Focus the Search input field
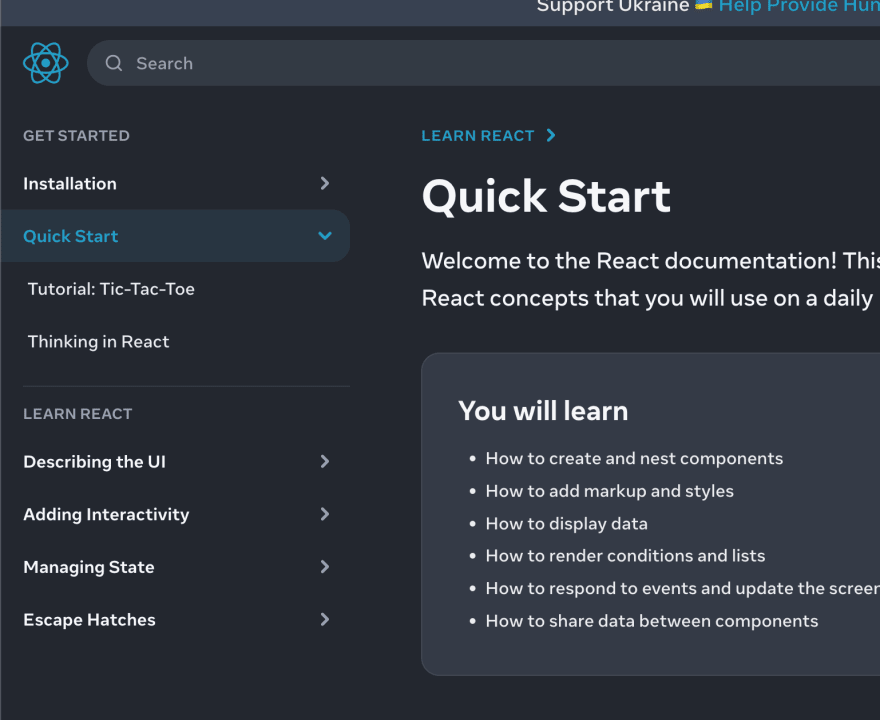Image resolution: width=880 pixels, height=720 pixels. point(483,63)
